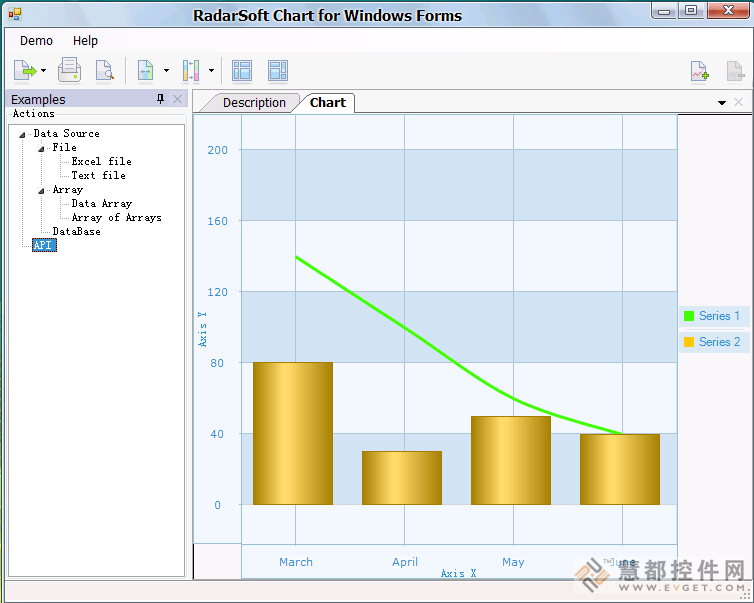754x603 pixels.
Task: Switch to the Description tab
Action: [254, 103]
